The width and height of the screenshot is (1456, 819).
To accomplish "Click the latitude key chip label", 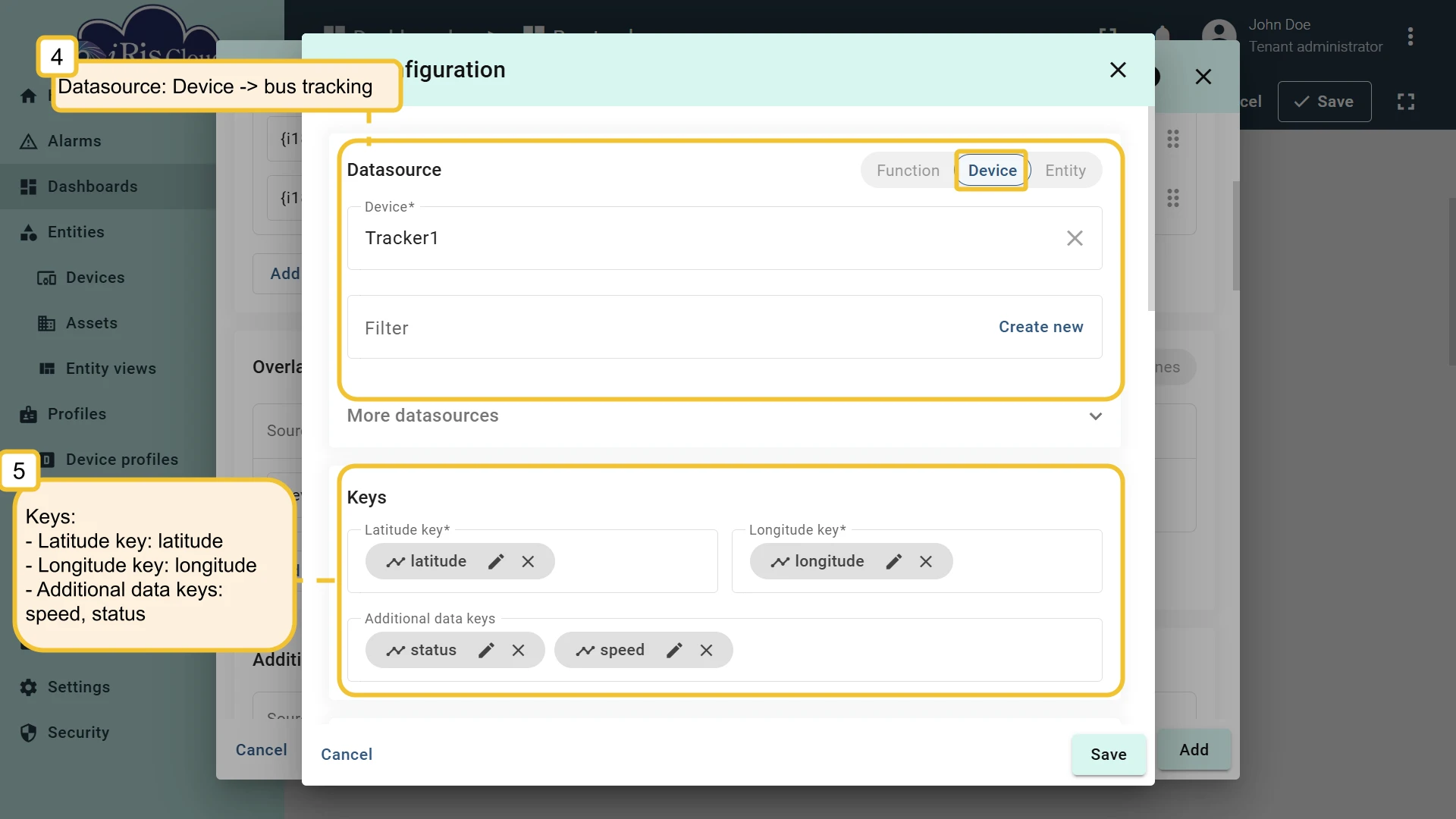I will [438, 561].
